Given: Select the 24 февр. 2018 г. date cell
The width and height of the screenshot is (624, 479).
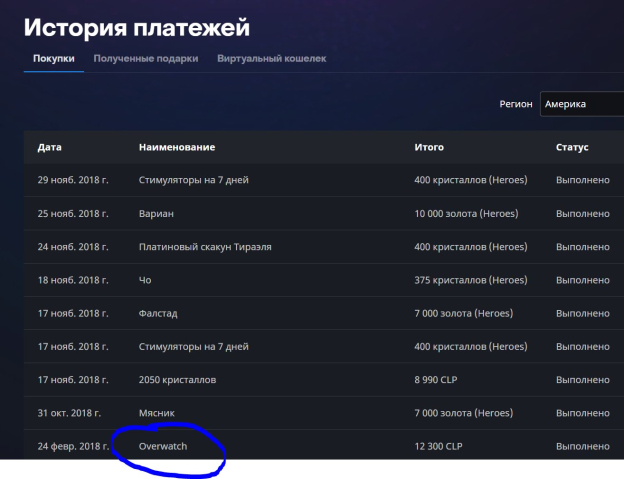Looking at the screenshot, I should 73,446.
